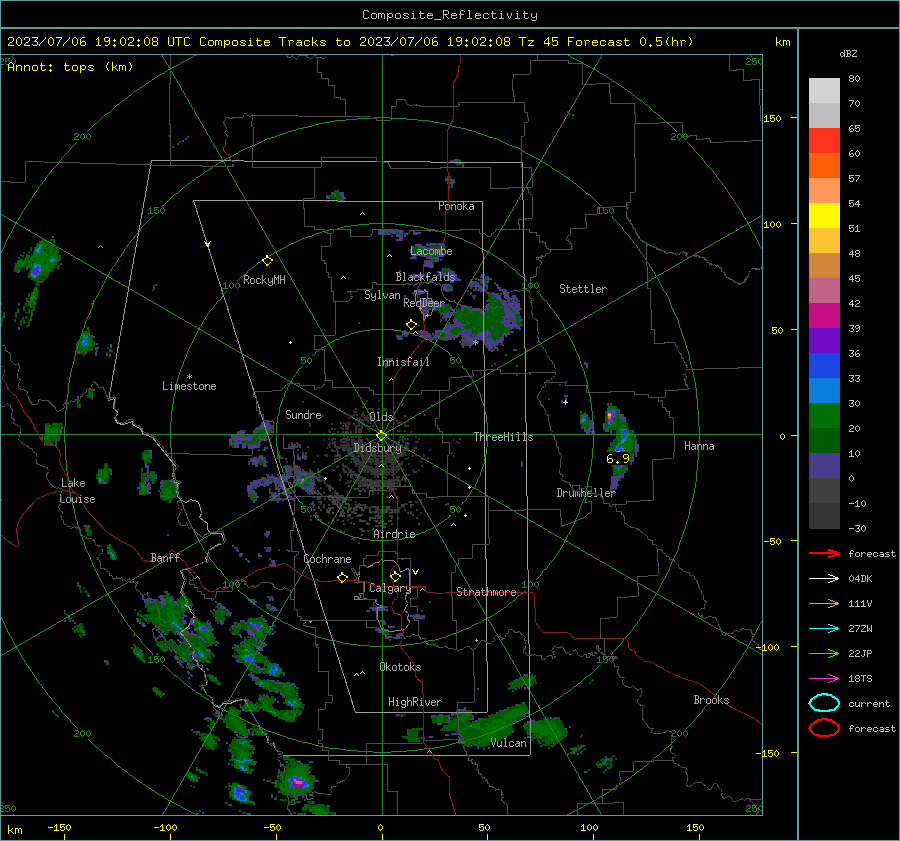Click the 6.9 storm top annotation

click(618, 459)
